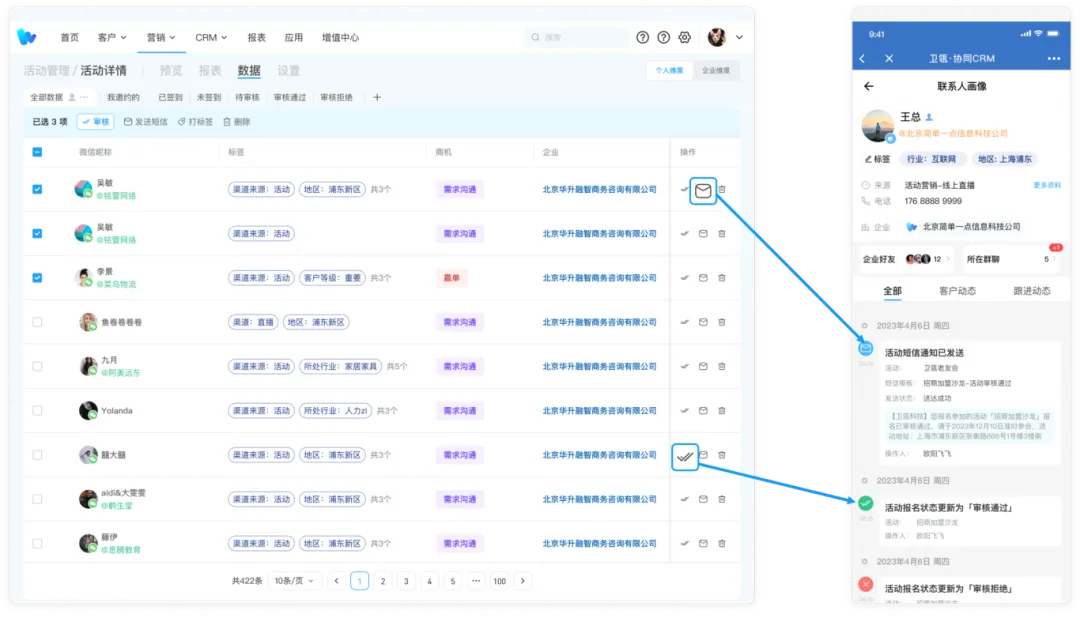Click the 发送短信 bulk action button
1080x618 pixels.
(x=146, y=122)
